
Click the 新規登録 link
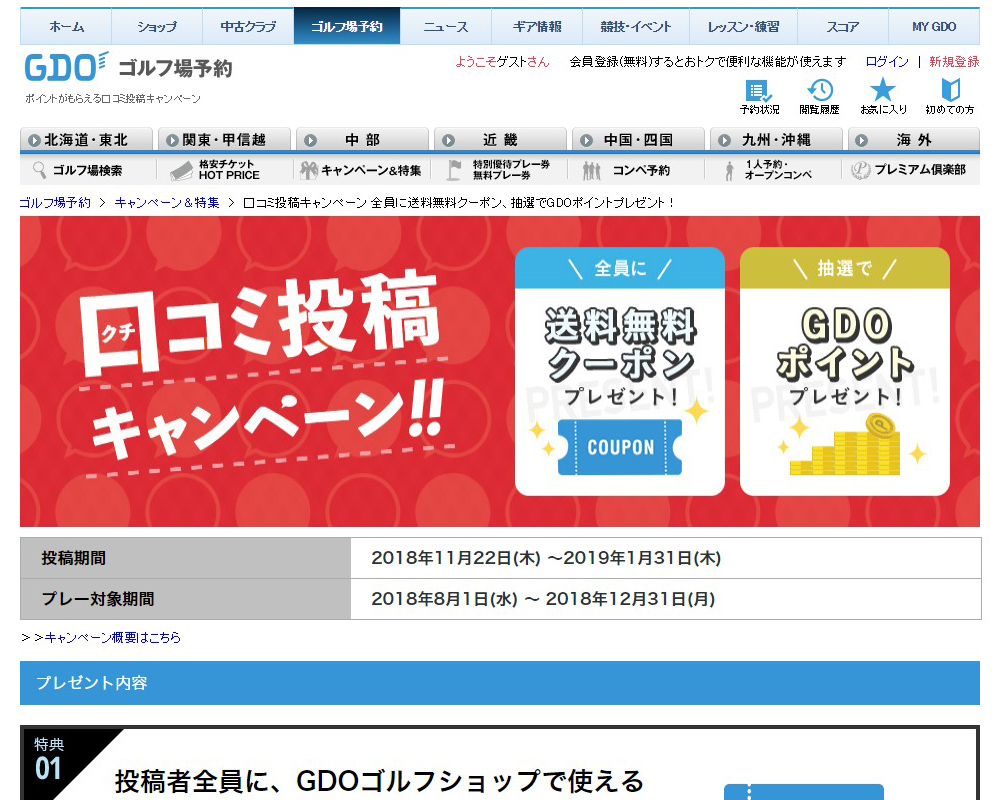pyautogui.click(x=954, y=61)
